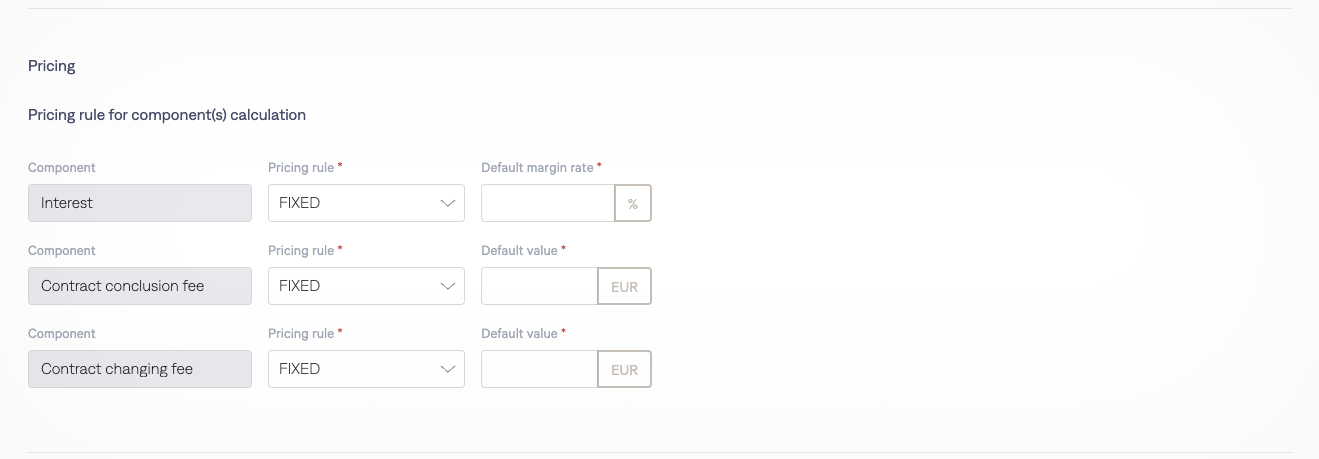
Task: Click Default value field for Contract conclusion fee
Action: 539,286
